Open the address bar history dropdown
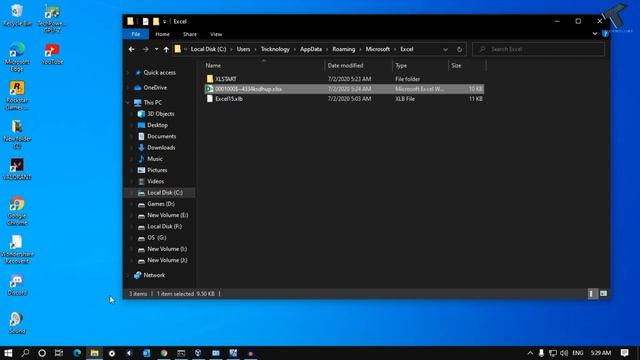This screenshot has height=360, width=640. pos(445,49)
